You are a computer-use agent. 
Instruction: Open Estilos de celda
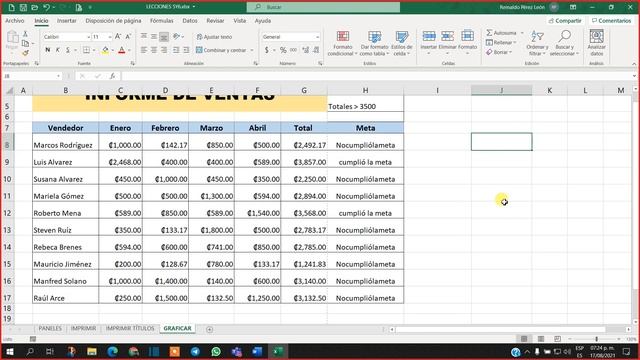click(x=402, y=43)
